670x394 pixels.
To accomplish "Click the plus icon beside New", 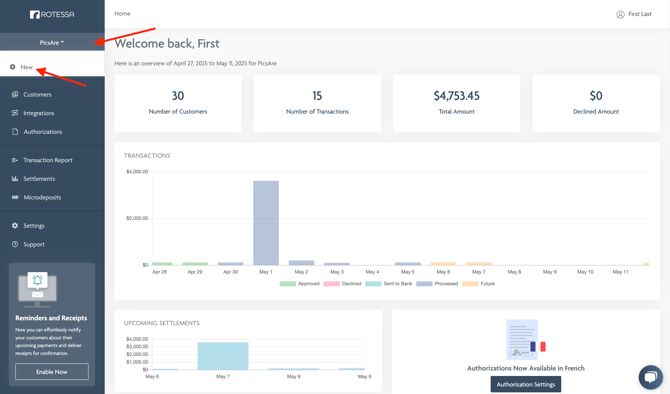I will click(x=12, y=67).
